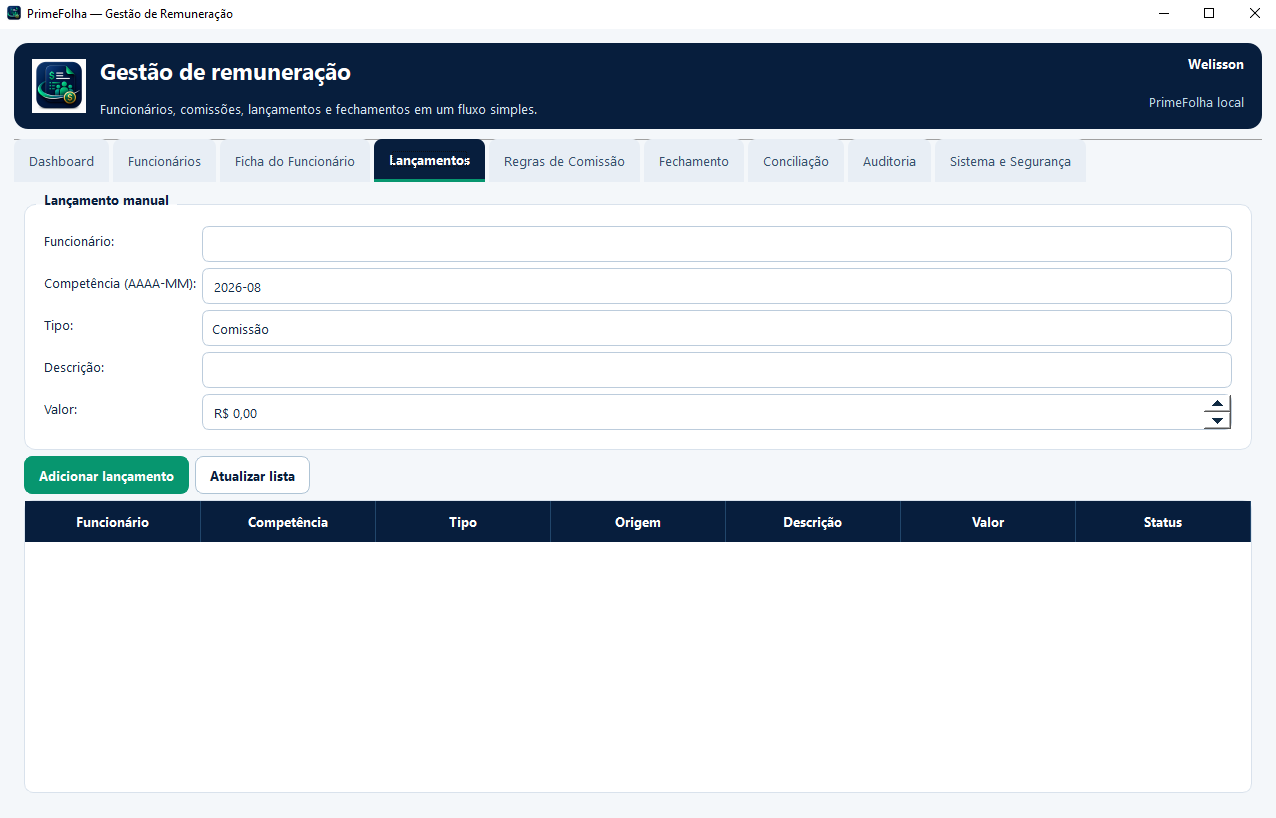This screenshot has height=818, width=1276.
Task: Open the Sistema e Segurança tab
Action: tap(1010, 161)
